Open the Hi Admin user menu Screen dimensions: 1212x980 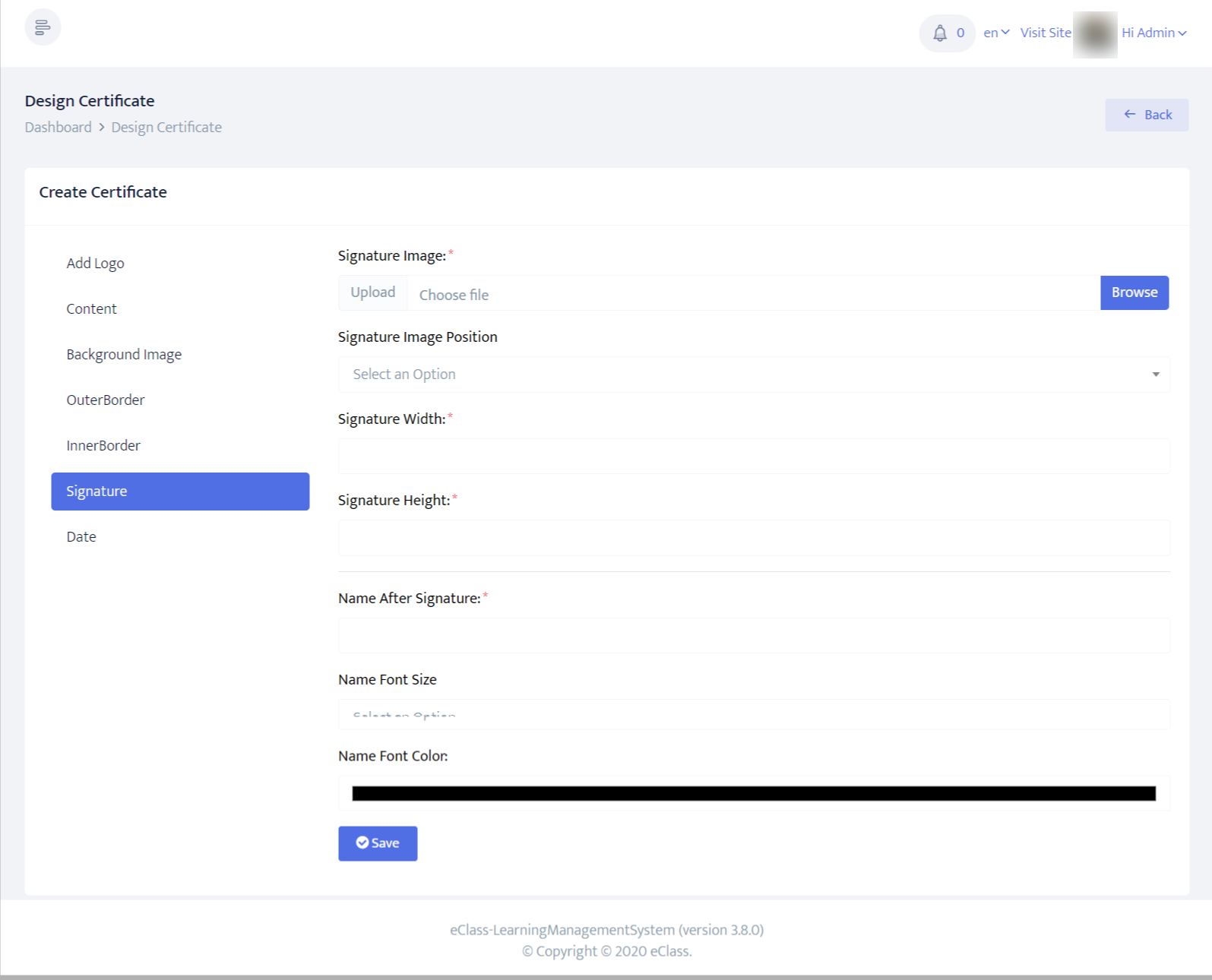[1153, 33]
